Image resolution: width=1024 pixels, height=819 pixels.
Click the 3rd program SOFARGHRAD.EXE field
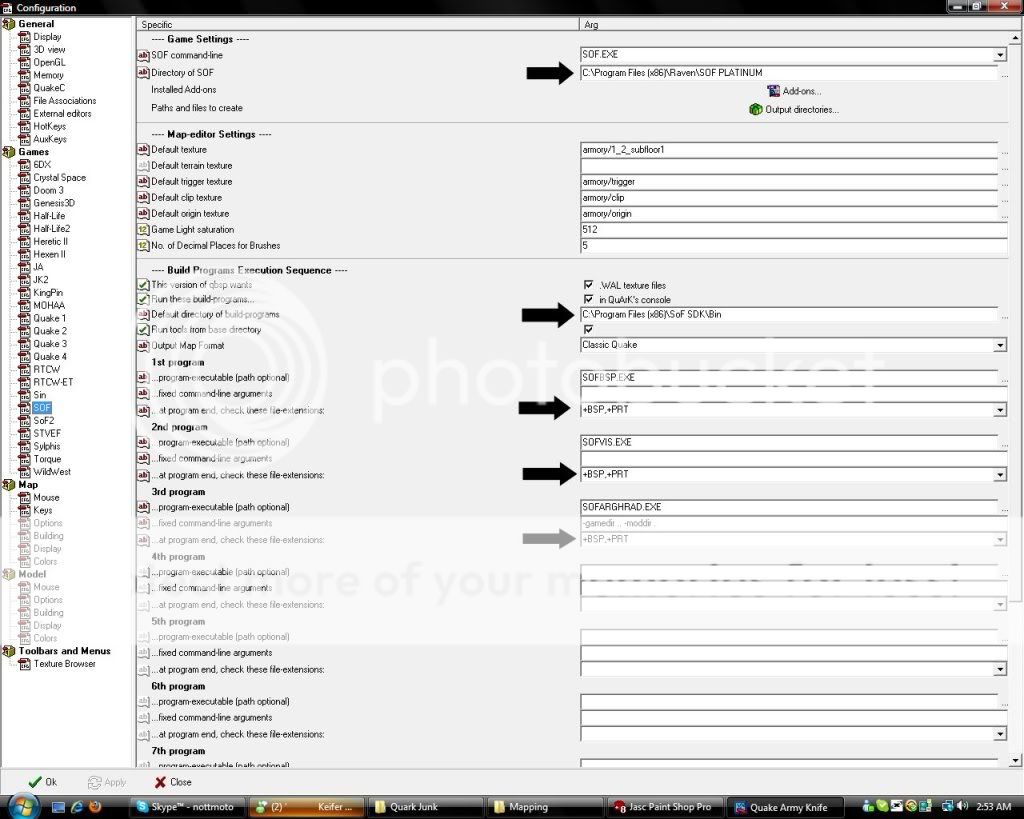pos(789,507)
